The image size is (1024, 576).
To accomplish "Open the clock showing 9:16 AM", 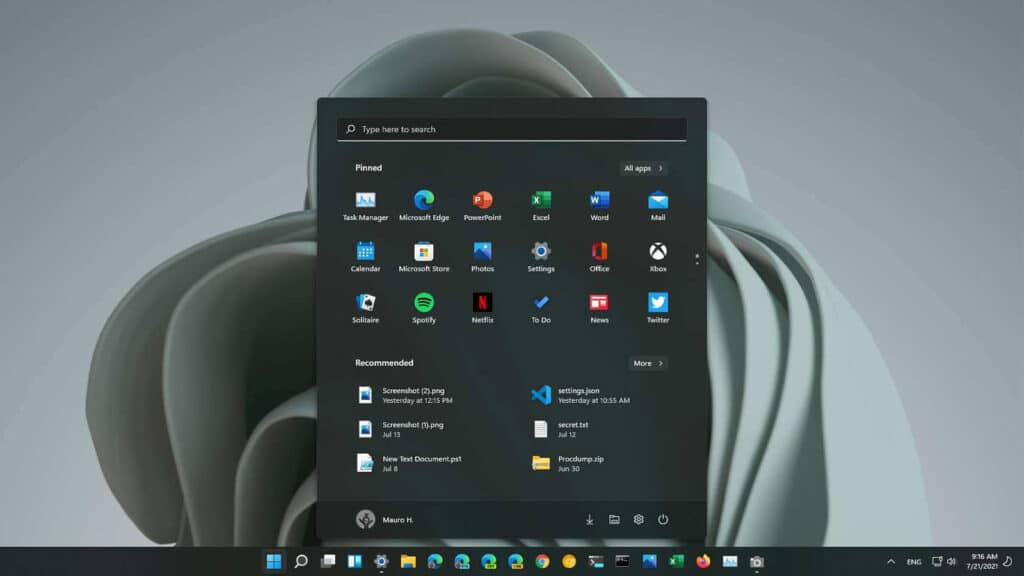I will pyautogui.click(x=982, y=562).
